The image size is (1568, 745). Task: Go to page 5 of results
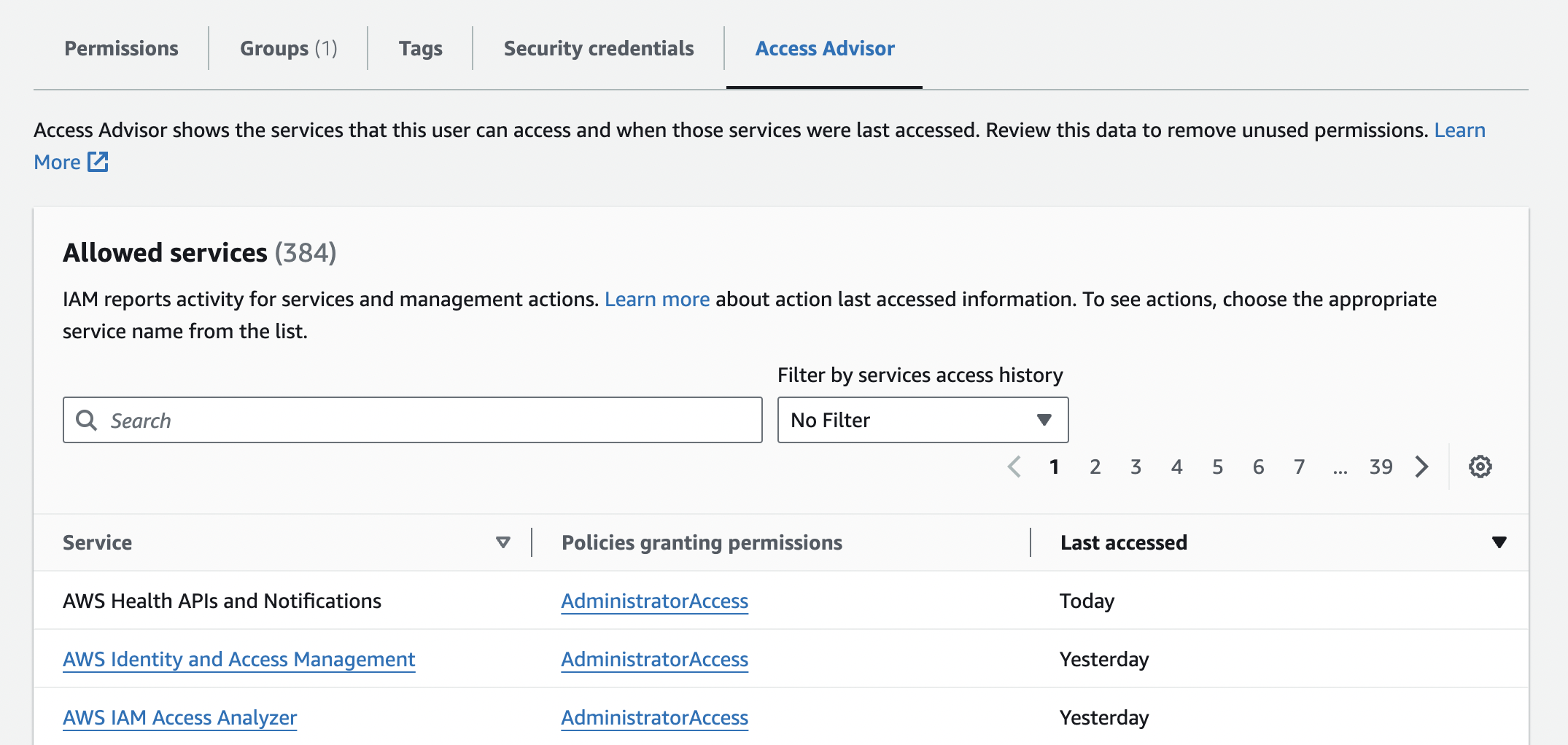pos(1217,467)
